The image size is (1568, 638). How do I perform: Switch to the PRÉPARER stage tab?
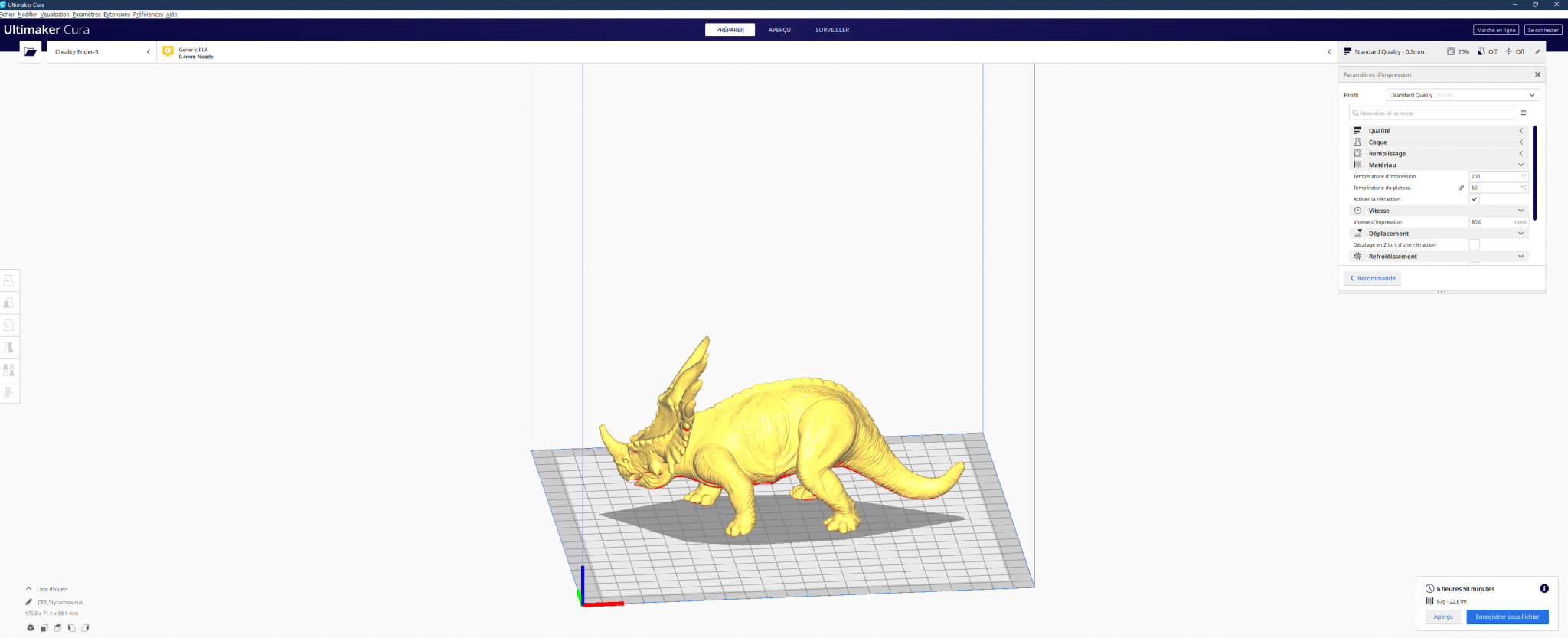[730, 30]
